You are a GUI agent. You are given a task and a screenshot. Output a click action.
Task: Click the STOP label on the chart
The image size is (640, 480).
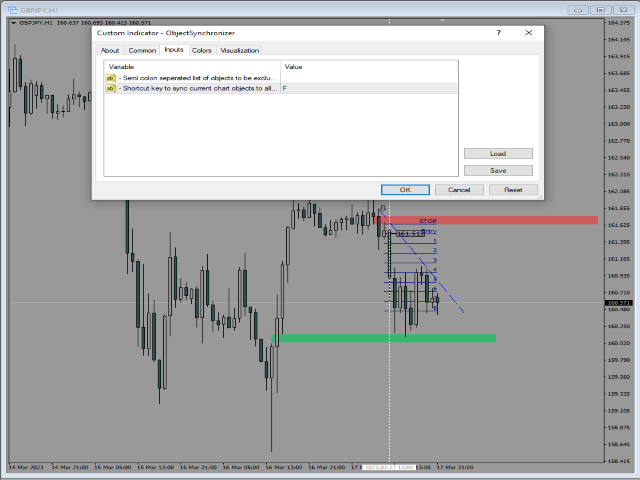[428, 221]
